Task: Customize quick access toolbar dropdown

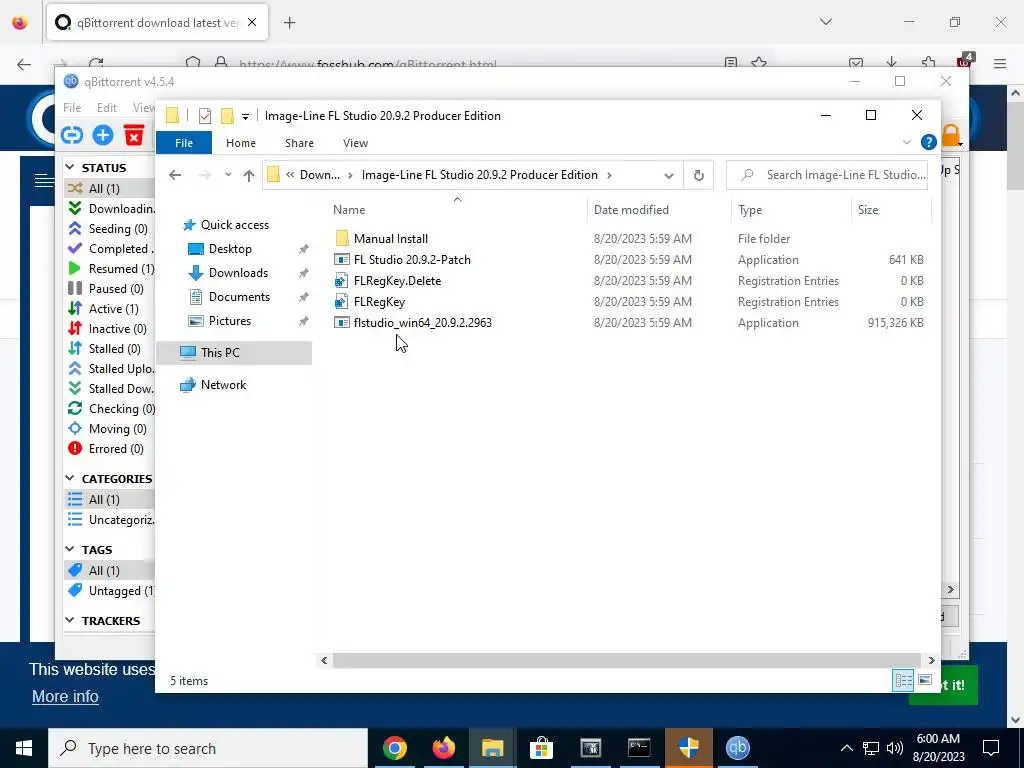Action: 246,116
